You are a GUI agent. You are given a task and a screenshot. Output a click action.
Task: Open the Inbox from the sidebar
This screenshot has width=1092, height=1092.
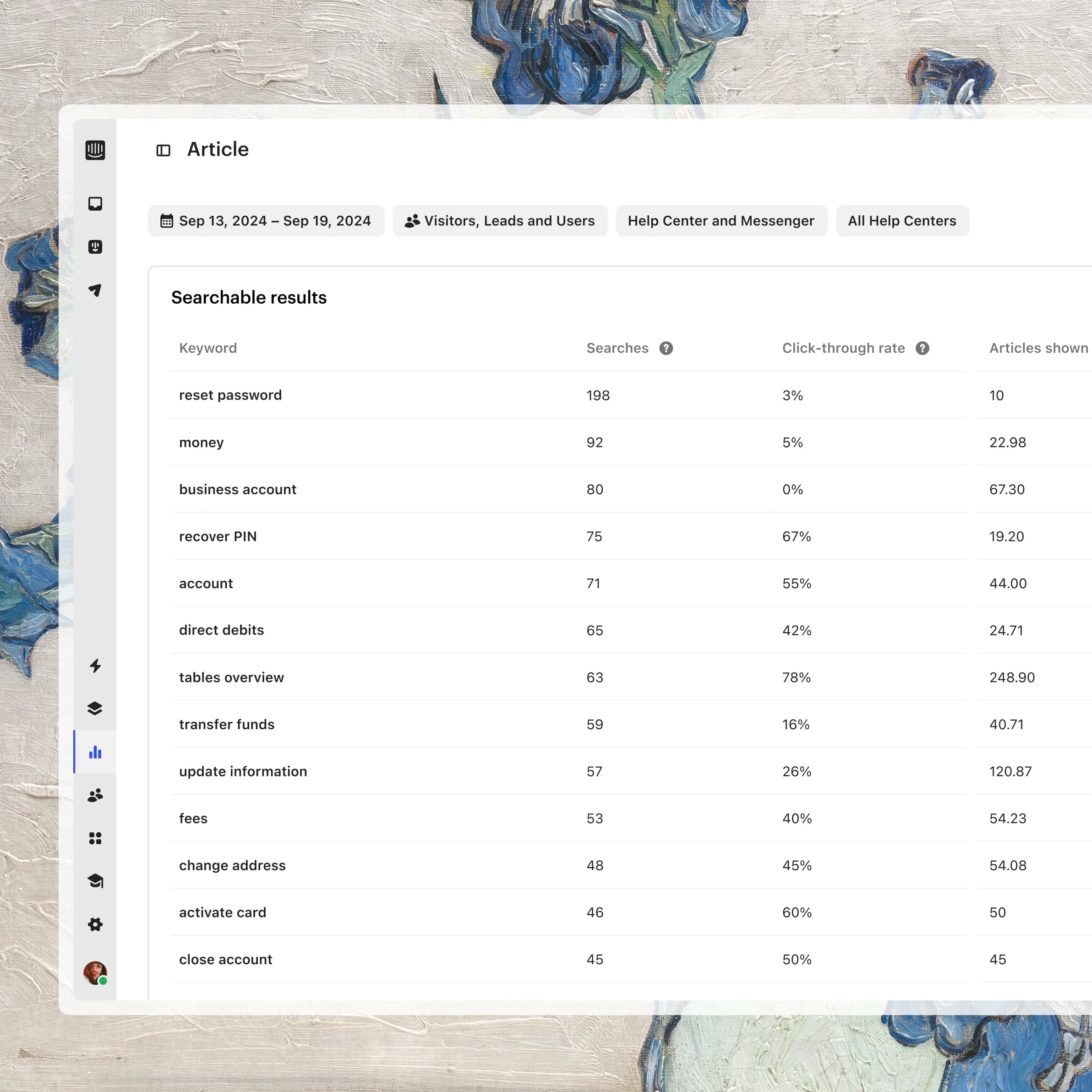[x=95, y=202]
